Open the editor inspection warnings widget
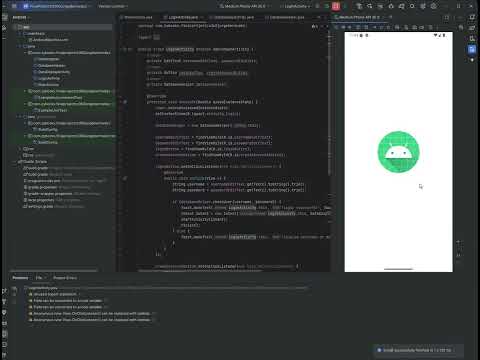Viewport: 480px width, 360px height. 315,26
